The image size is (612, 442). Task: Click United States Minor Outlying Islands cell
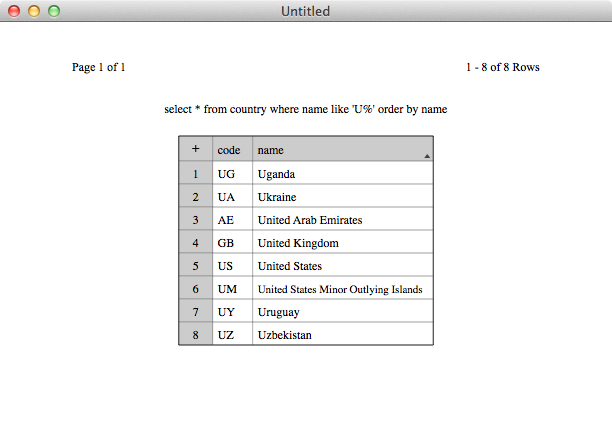[x=343, y=289]
